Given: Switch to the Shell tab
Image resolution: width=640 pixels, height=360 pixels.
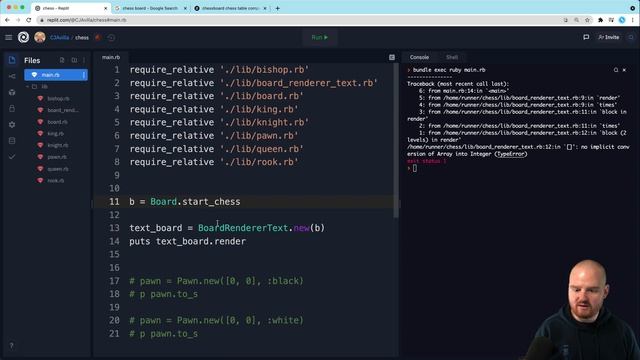Looking at the screenshot, I should 452,57.
